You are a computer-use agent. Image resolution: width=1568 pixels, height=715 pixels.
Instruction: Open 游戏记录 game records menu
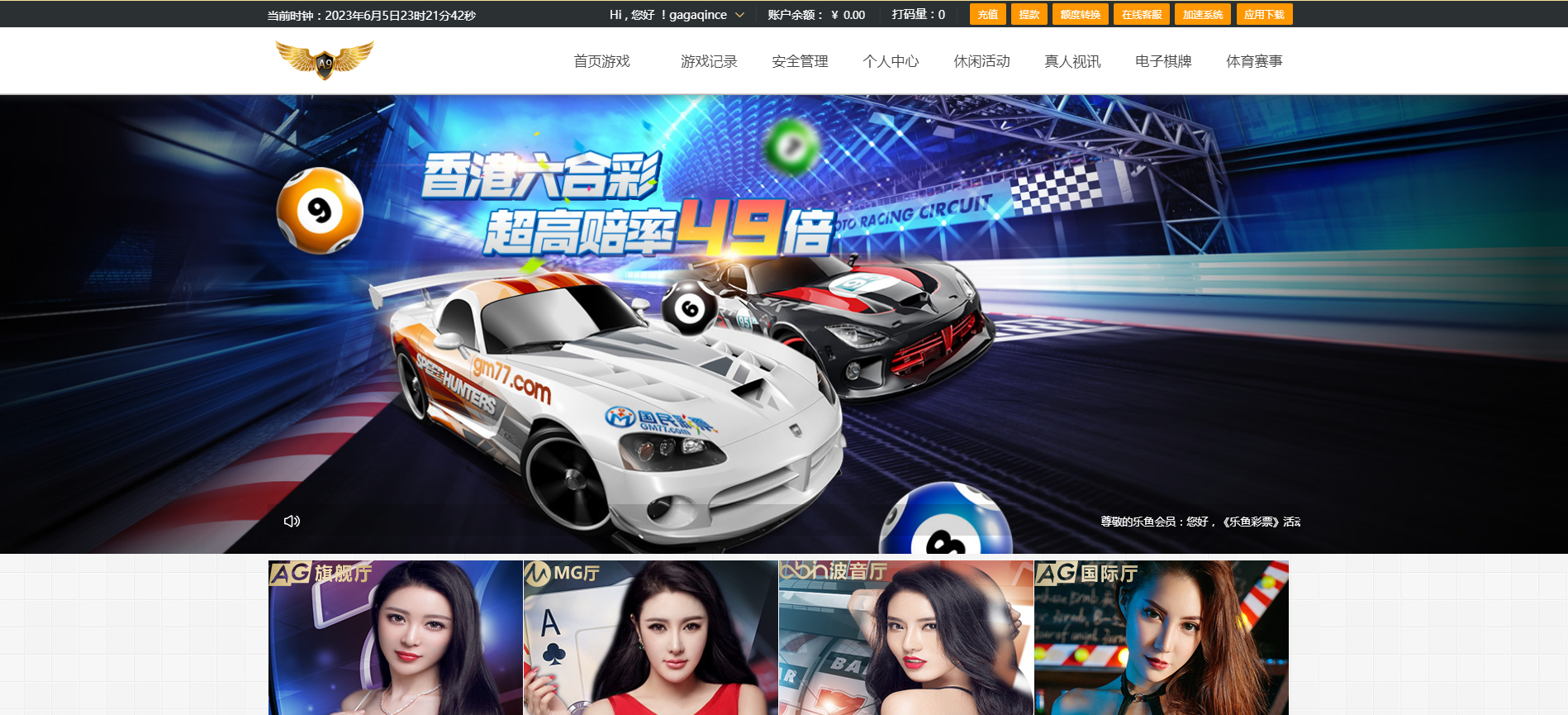pos(709,61)
